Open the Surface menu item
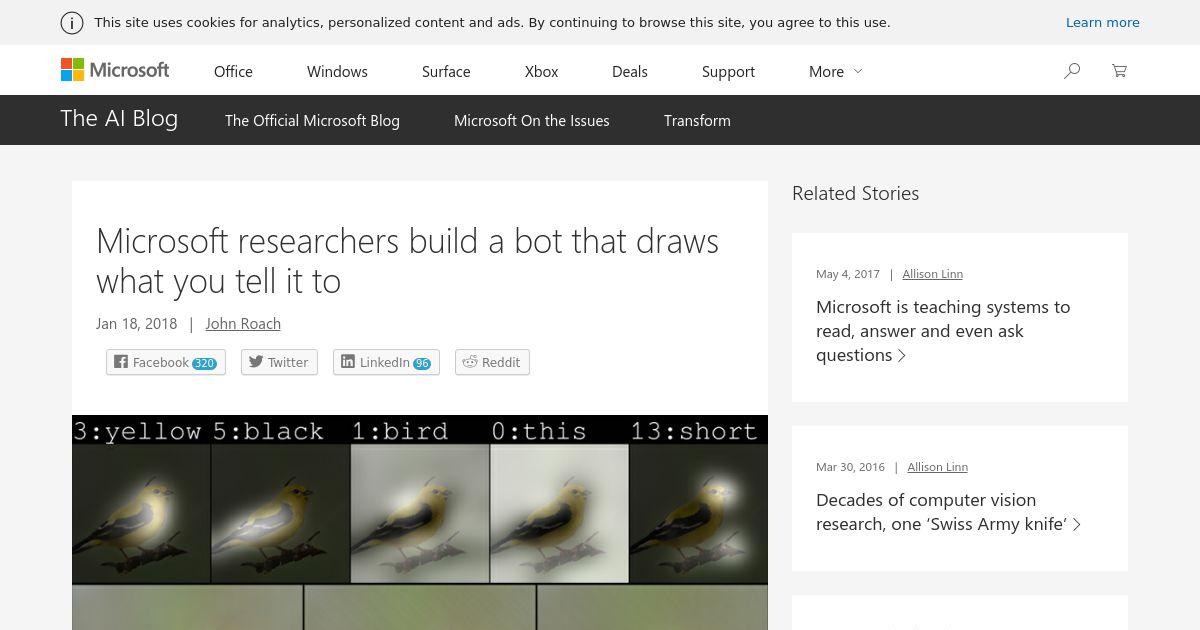Viewport: 1200px width, 630px height. tap(446, 71)
